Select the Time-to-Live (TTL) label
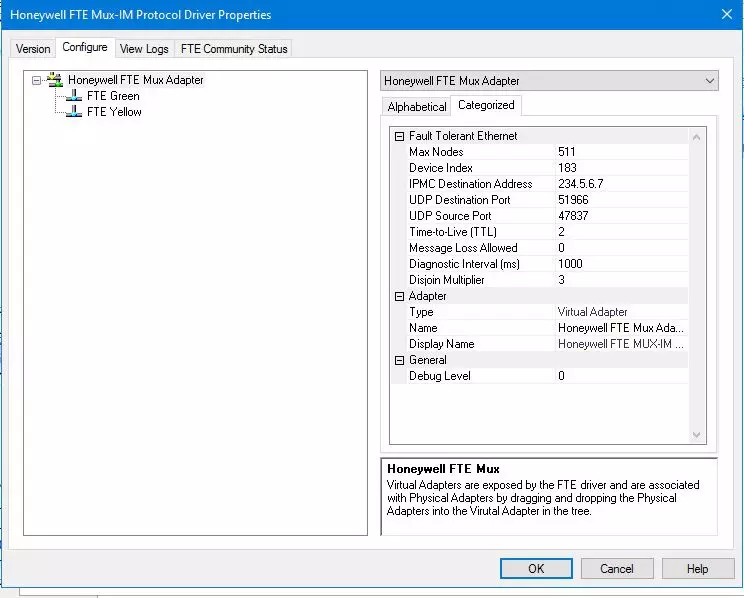 (453, 232)
